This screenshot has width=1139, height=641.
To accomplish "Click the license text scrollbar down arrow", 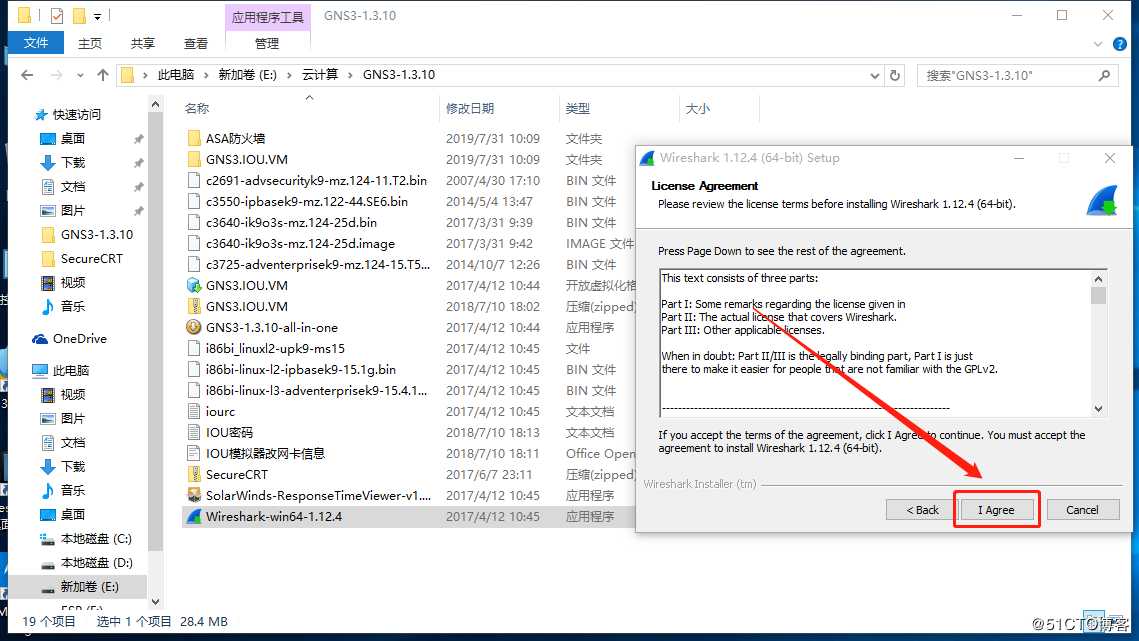I will [1098, 409].
